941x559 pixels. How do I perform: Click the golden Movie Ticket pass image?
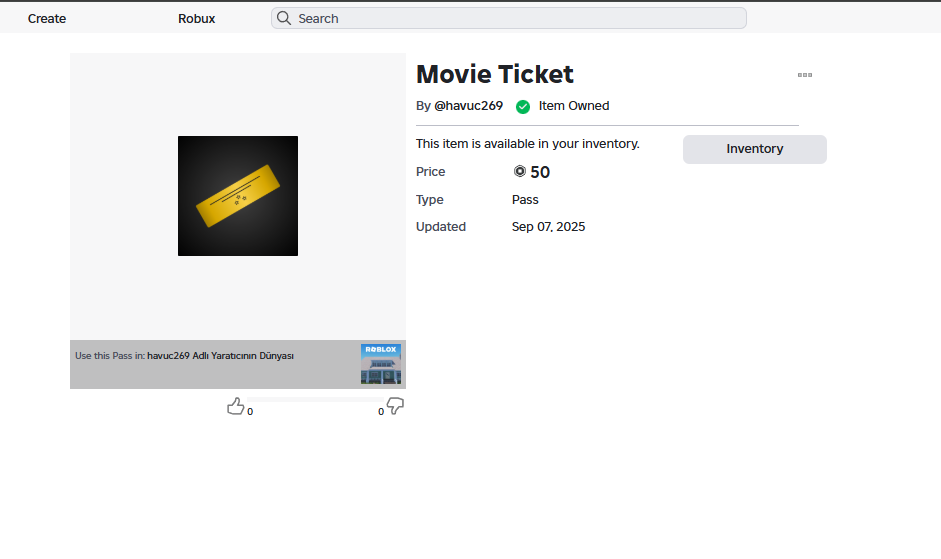pos(238,196)
